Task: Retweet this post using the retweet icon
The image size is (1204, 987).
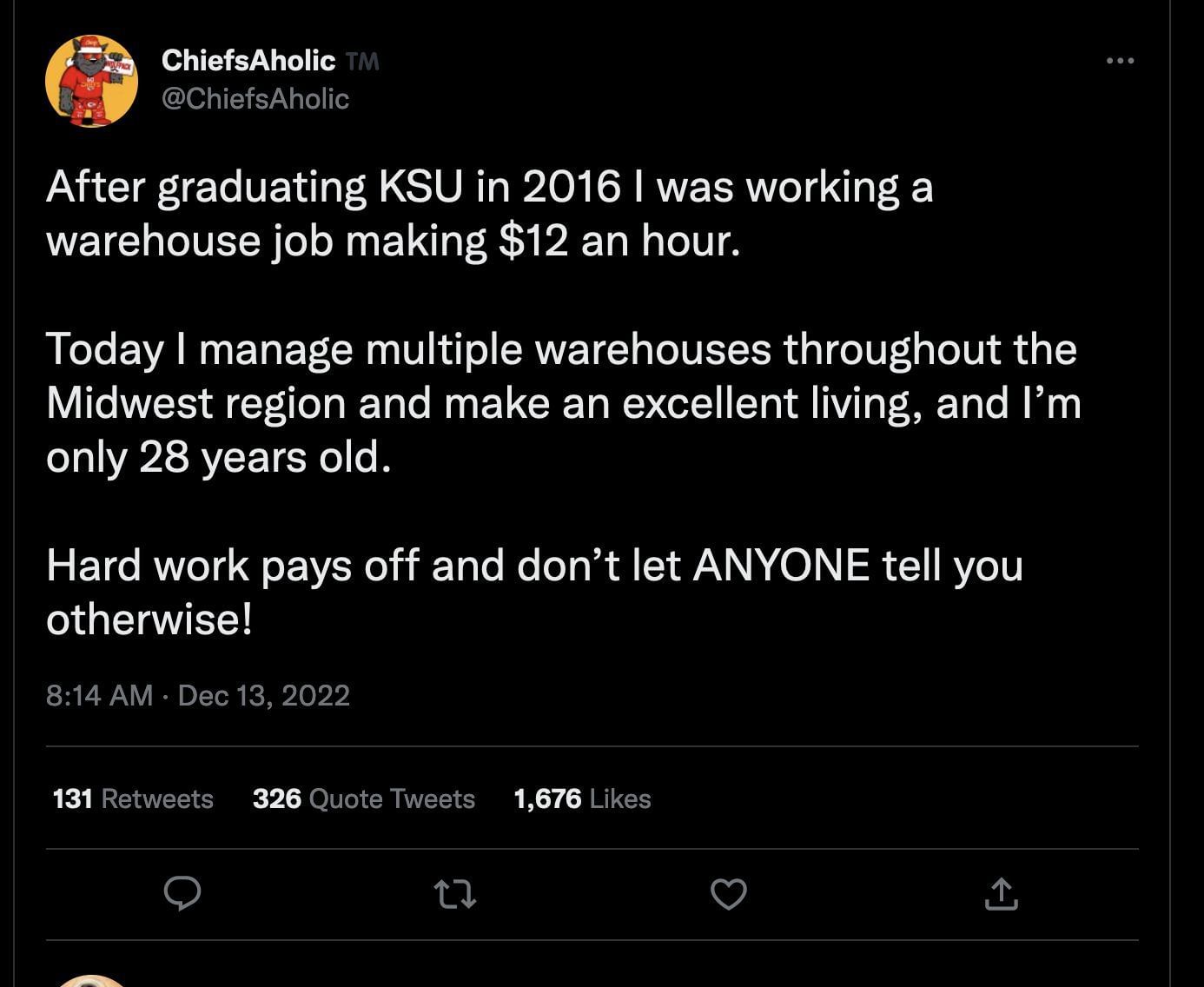Action: (x=455, y=893)
